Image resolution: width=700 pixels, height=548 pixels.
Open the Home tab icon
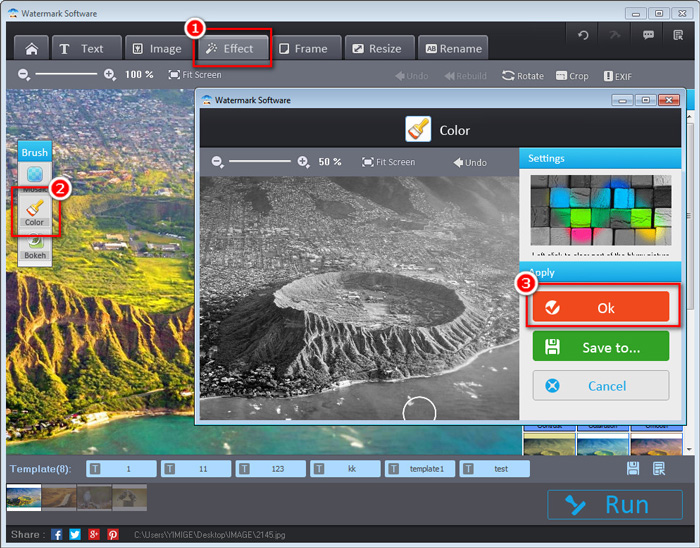pyautogui.click(x=31, y=48)
